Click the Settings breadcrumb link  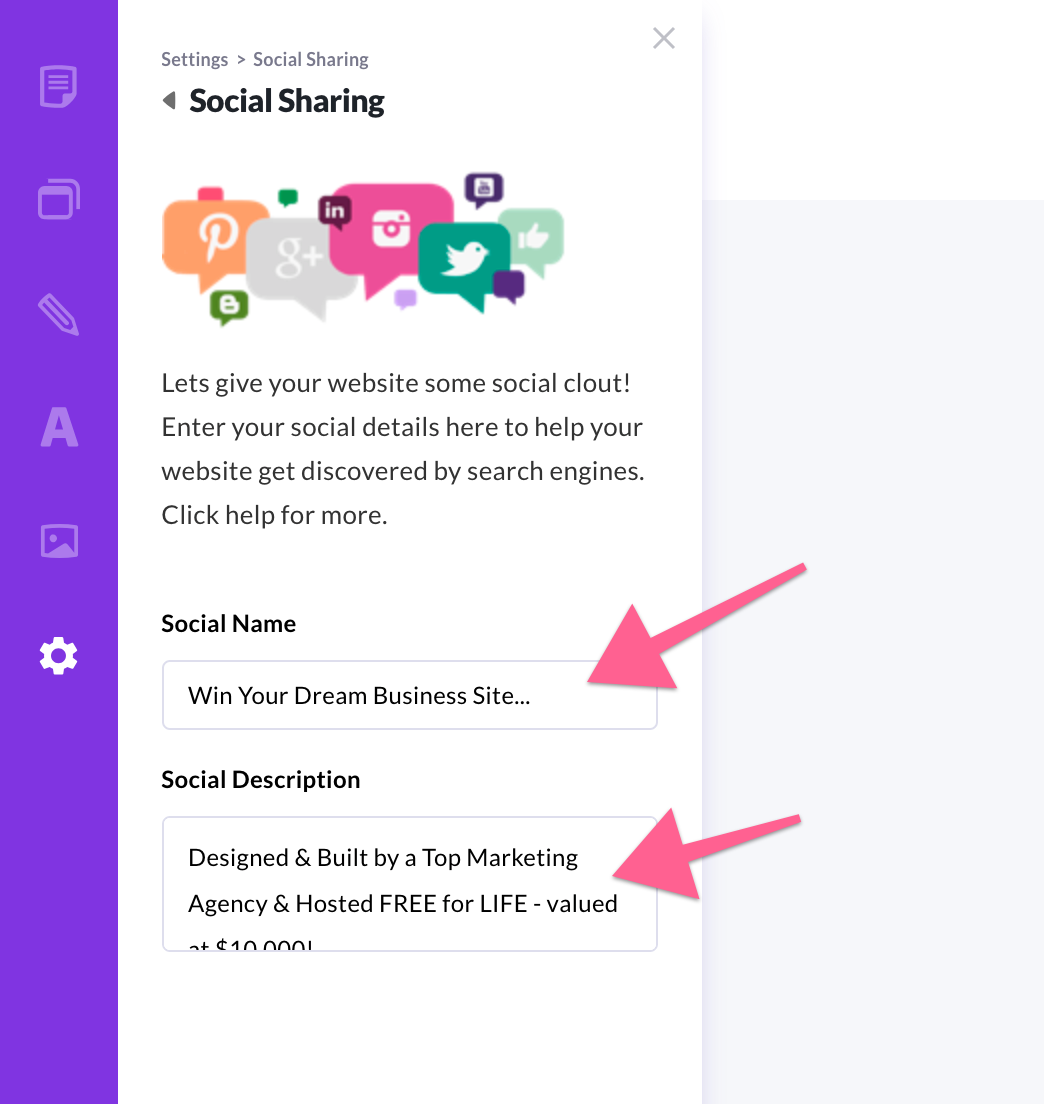pyautogui.click(x=194, y=59)
